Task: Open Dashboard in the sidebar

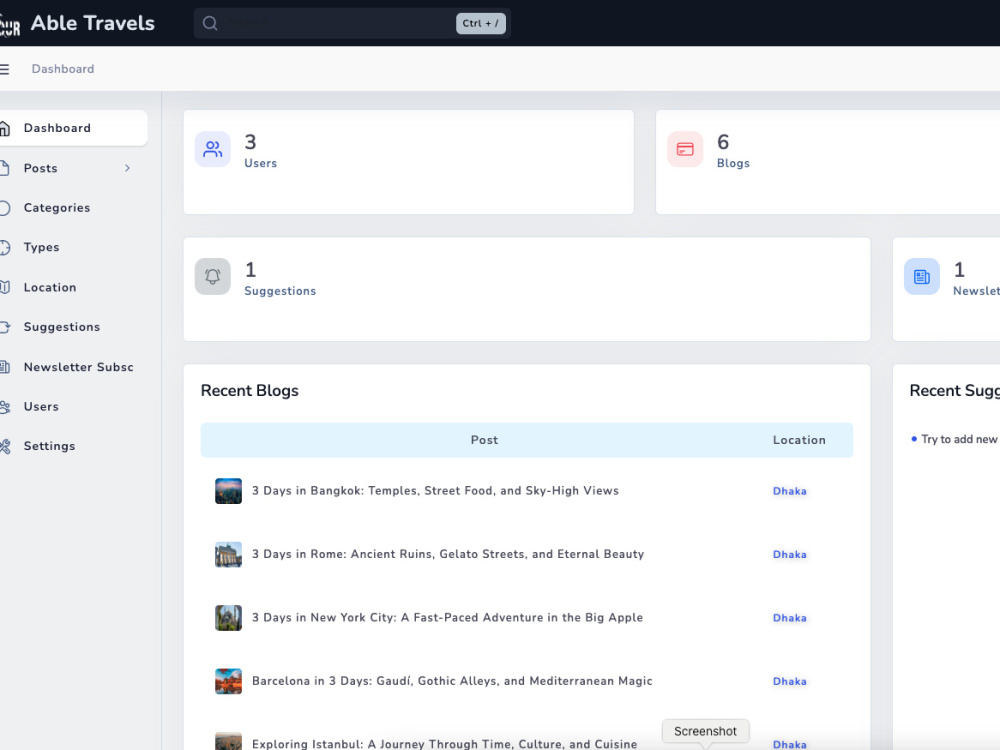Action: (x=73, y=128)
